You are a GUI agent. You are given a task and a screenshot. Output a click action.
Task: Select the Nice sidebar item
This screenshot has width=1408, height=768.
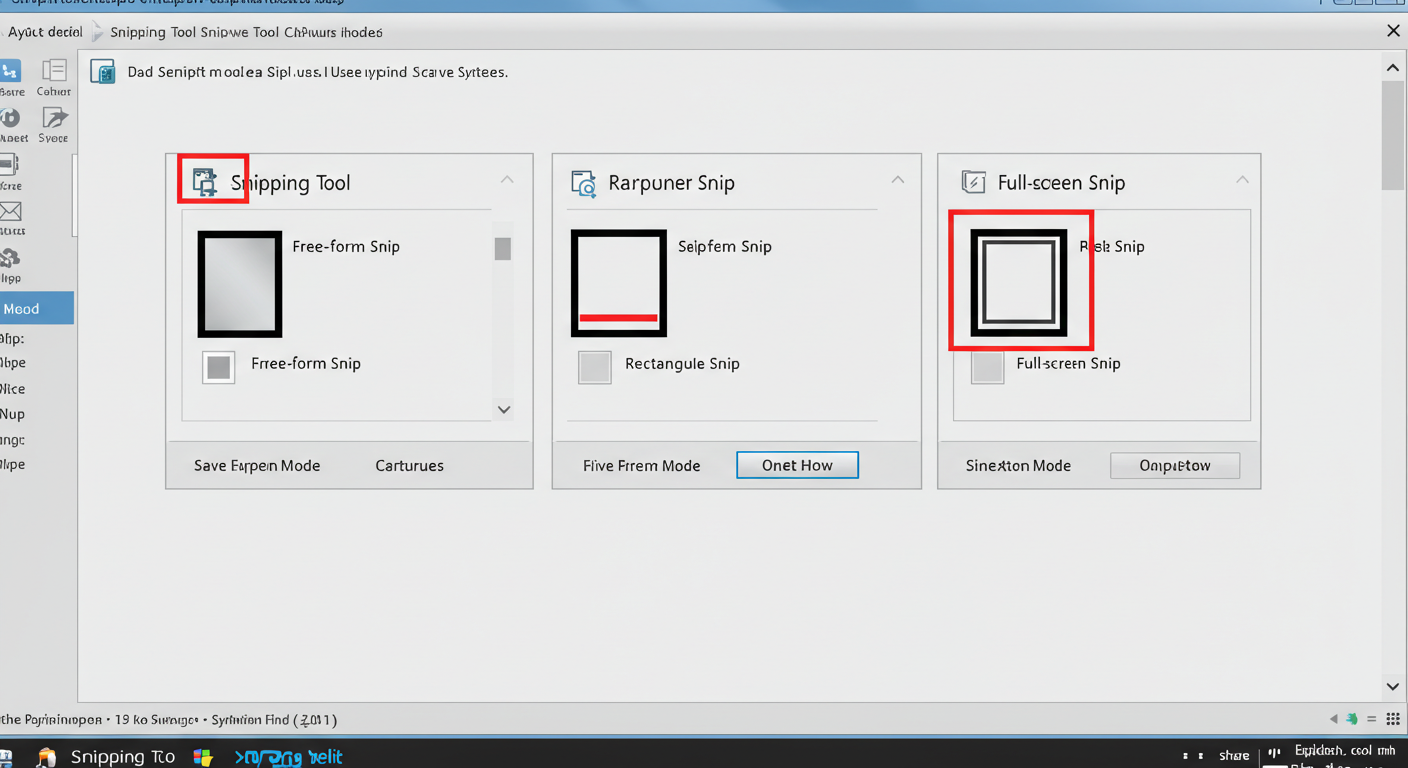[x=13, y=389]
